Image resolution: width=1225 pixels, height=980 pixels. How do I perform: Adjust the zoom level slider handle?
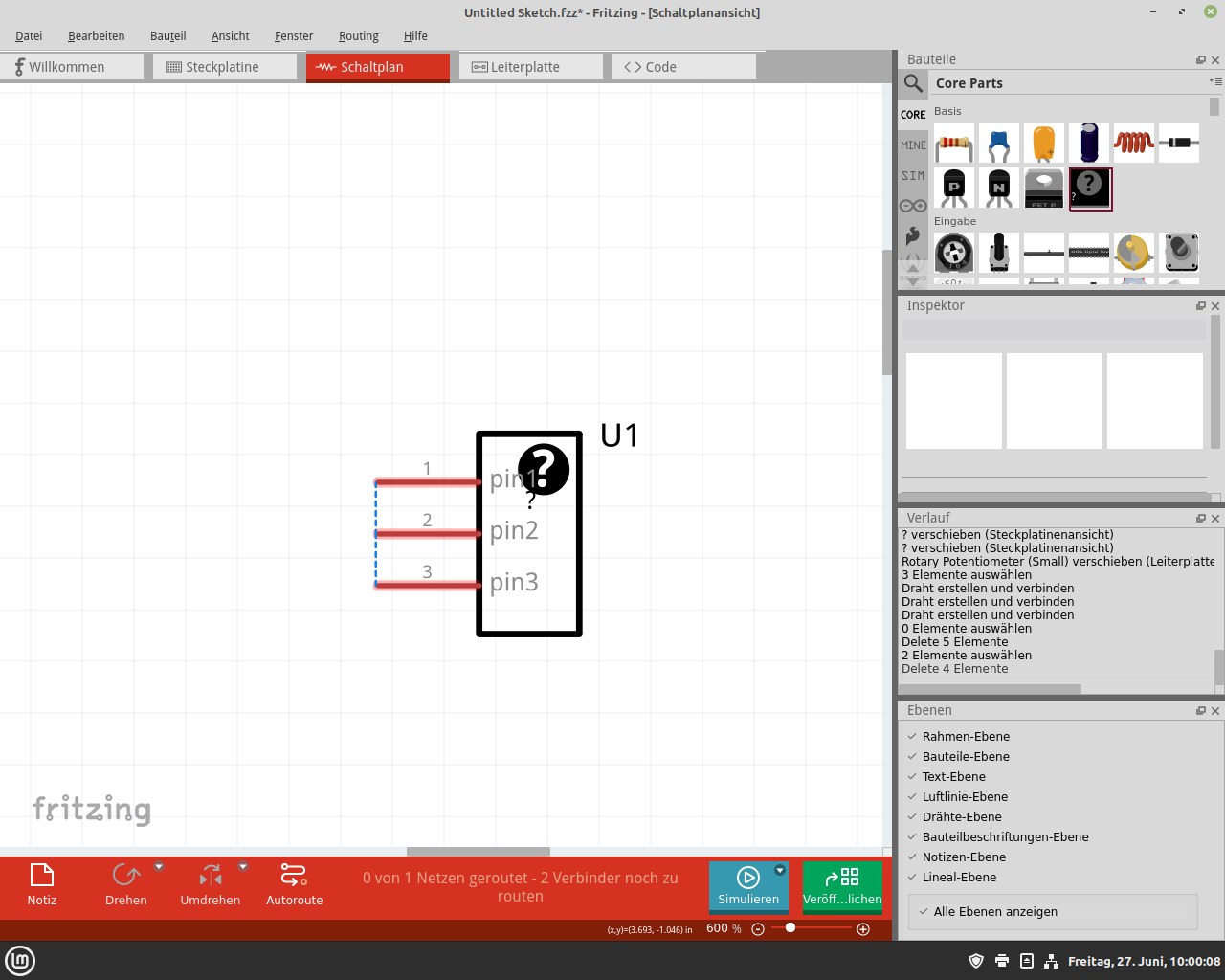pyautogui.click(x=791, y=928)
